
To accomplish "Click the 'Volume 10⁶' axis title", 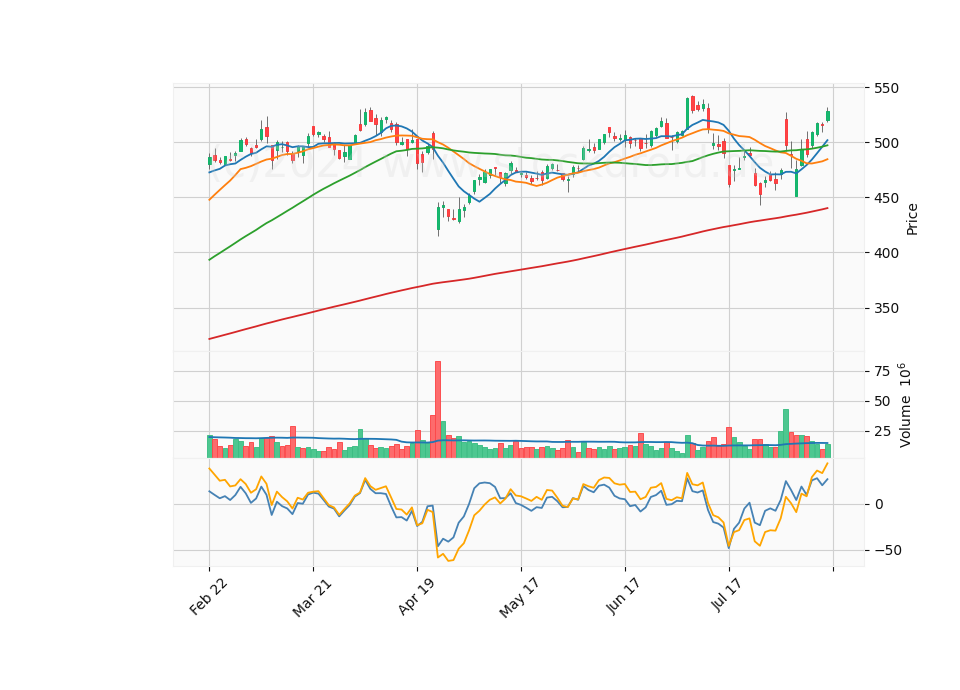I will (904, 405).
